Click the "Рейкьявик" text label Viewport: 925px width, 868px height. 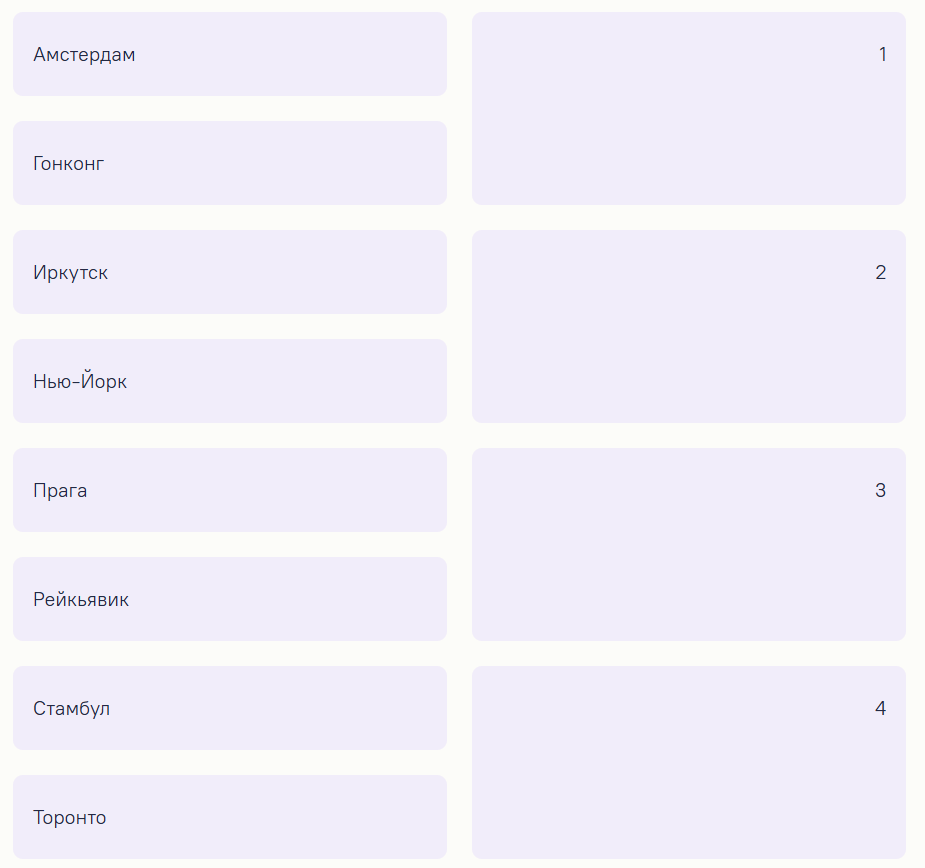click(x=81, y=599)
